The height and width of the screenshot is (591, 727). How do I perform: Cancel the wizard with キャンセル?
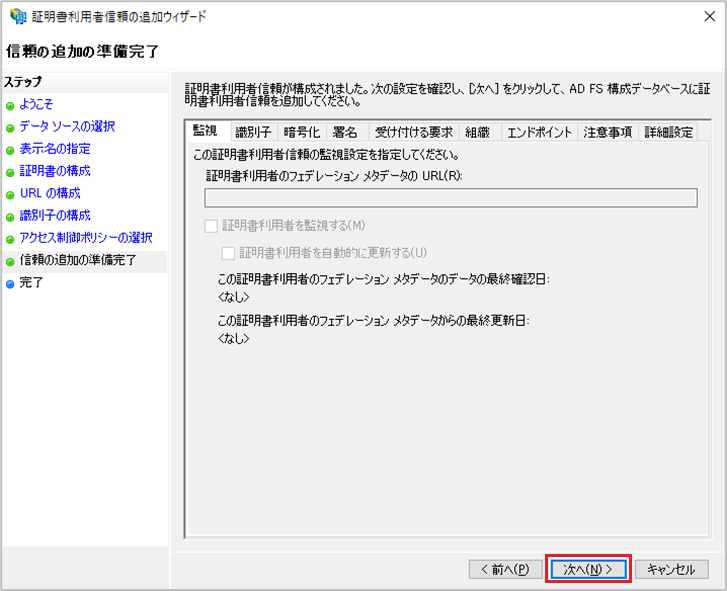coord(671,569)
